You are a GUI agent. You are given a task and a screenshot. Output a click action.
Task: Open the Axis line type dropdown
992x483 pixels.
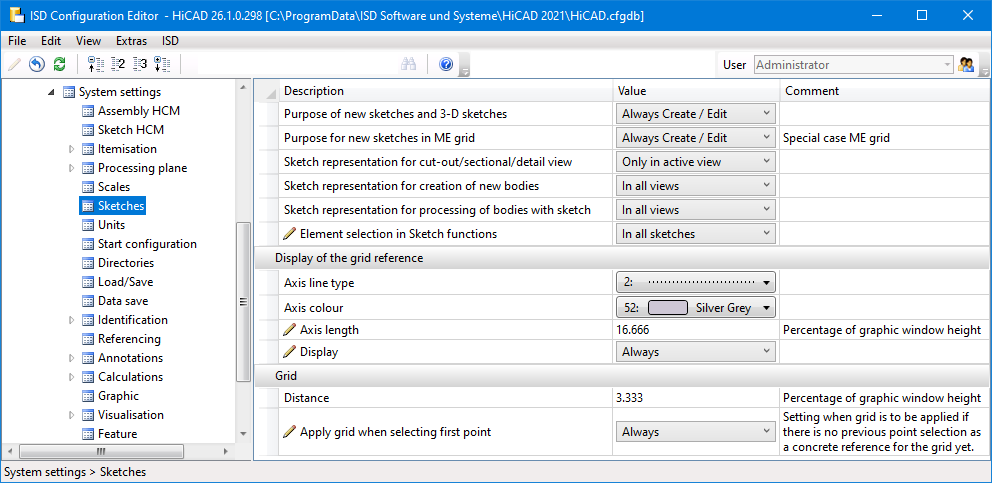coord(696,283)
